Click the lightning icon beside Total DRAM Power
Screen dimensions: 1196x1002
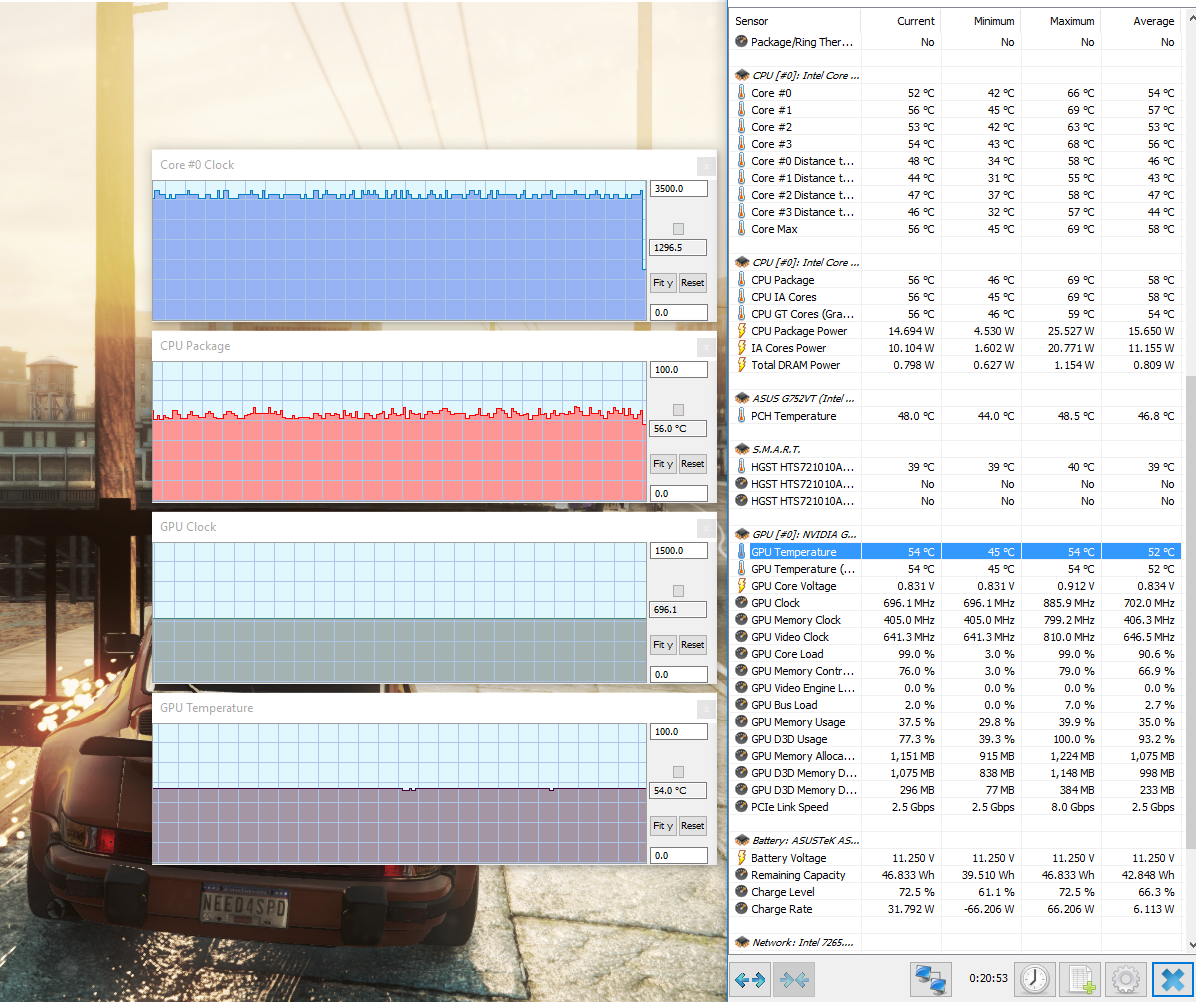(741, 365)
